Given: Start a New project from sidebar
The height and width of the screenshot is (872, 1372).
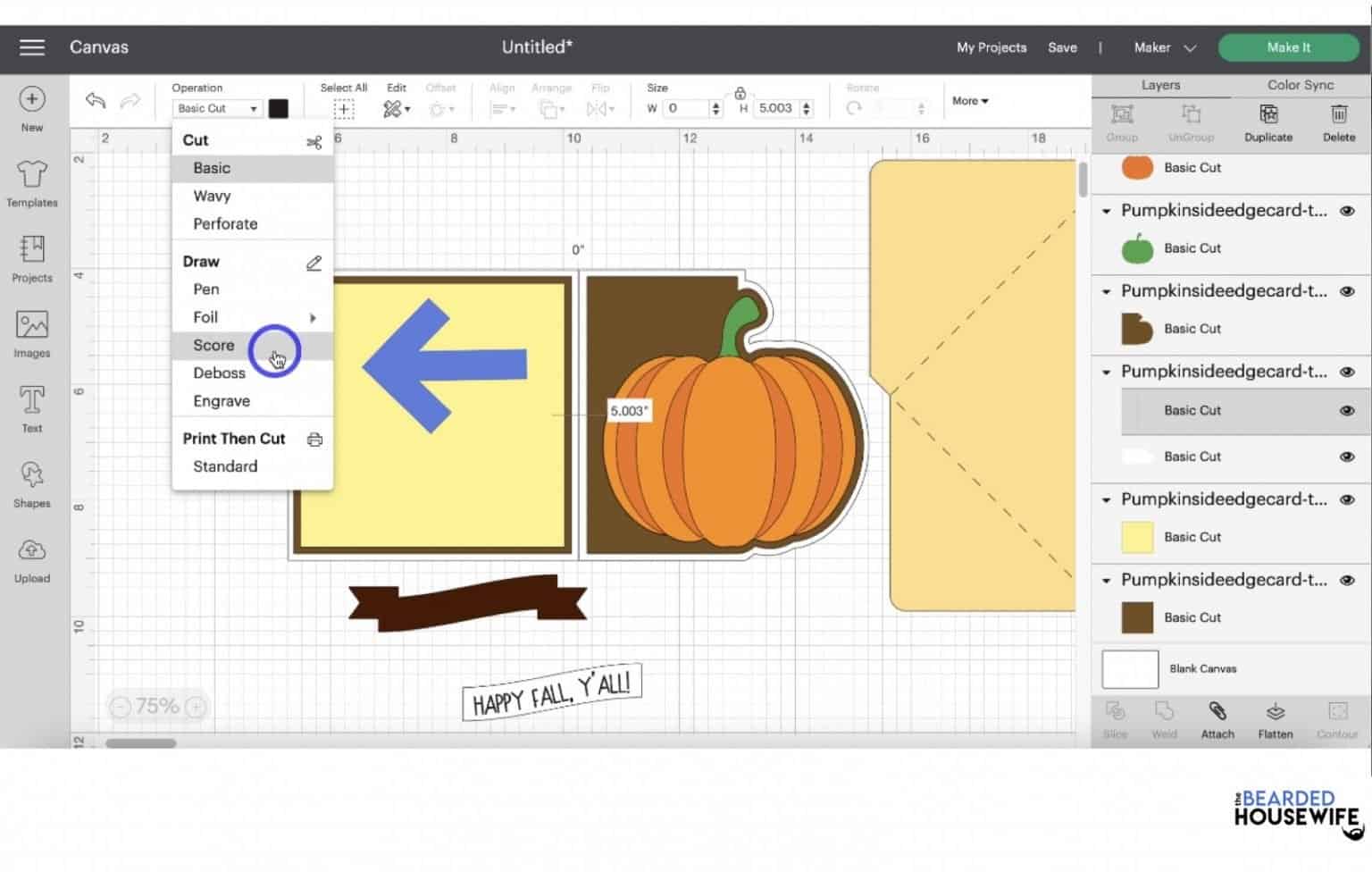Looking at the screenshot, I should [31, 107].
